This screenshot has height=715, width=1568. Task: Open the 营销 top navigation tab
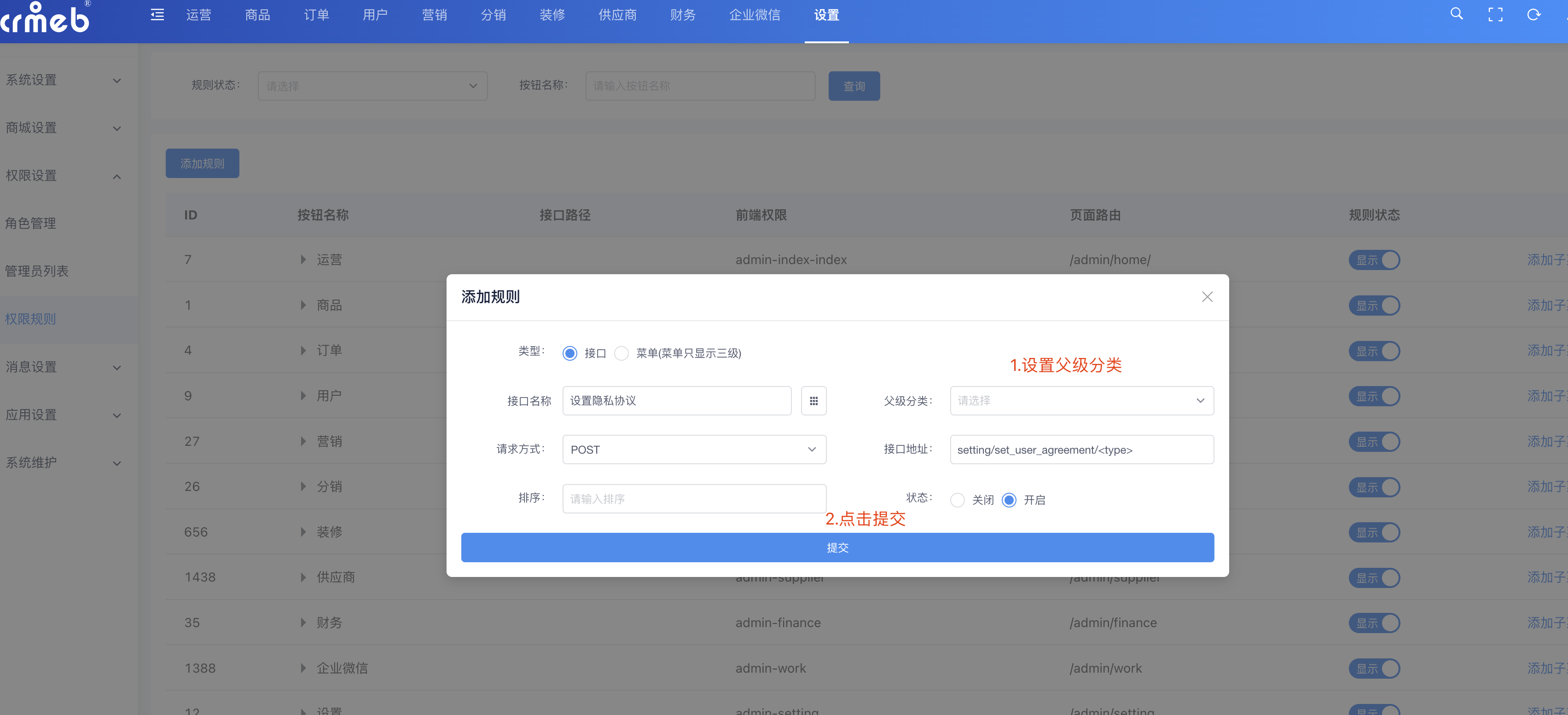click(434, 15)
